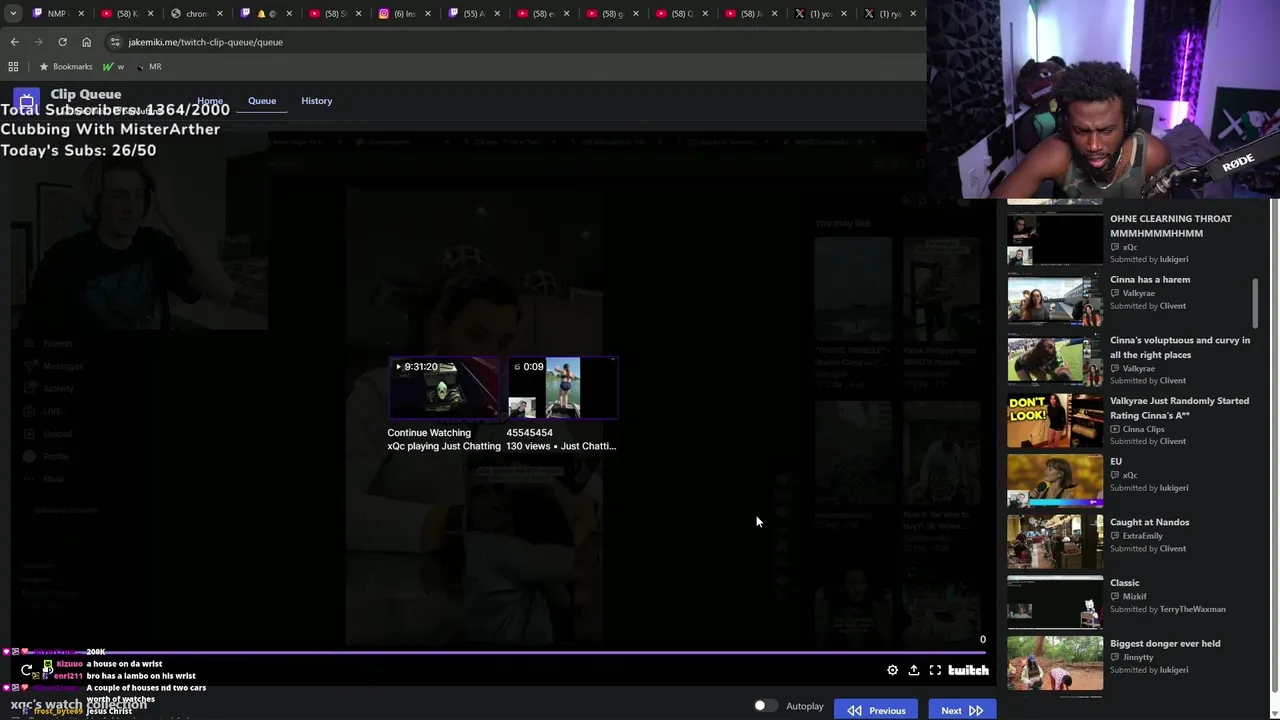Close the NMP tab
This screenshot has width=1280, height=720.
(x=83, y=13)
